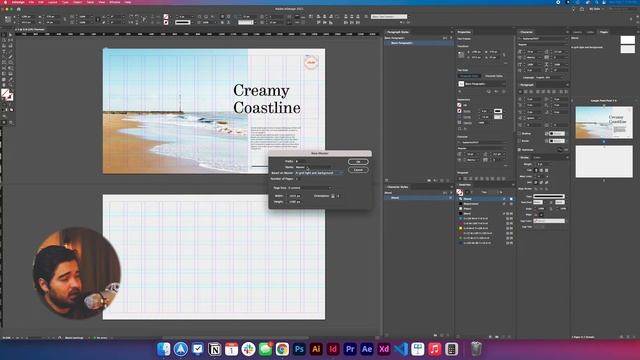Open the stroke Type dropdown in Stroke panel
The width and height of the screenshot is (640, 360).
click(x=549, y=196)
